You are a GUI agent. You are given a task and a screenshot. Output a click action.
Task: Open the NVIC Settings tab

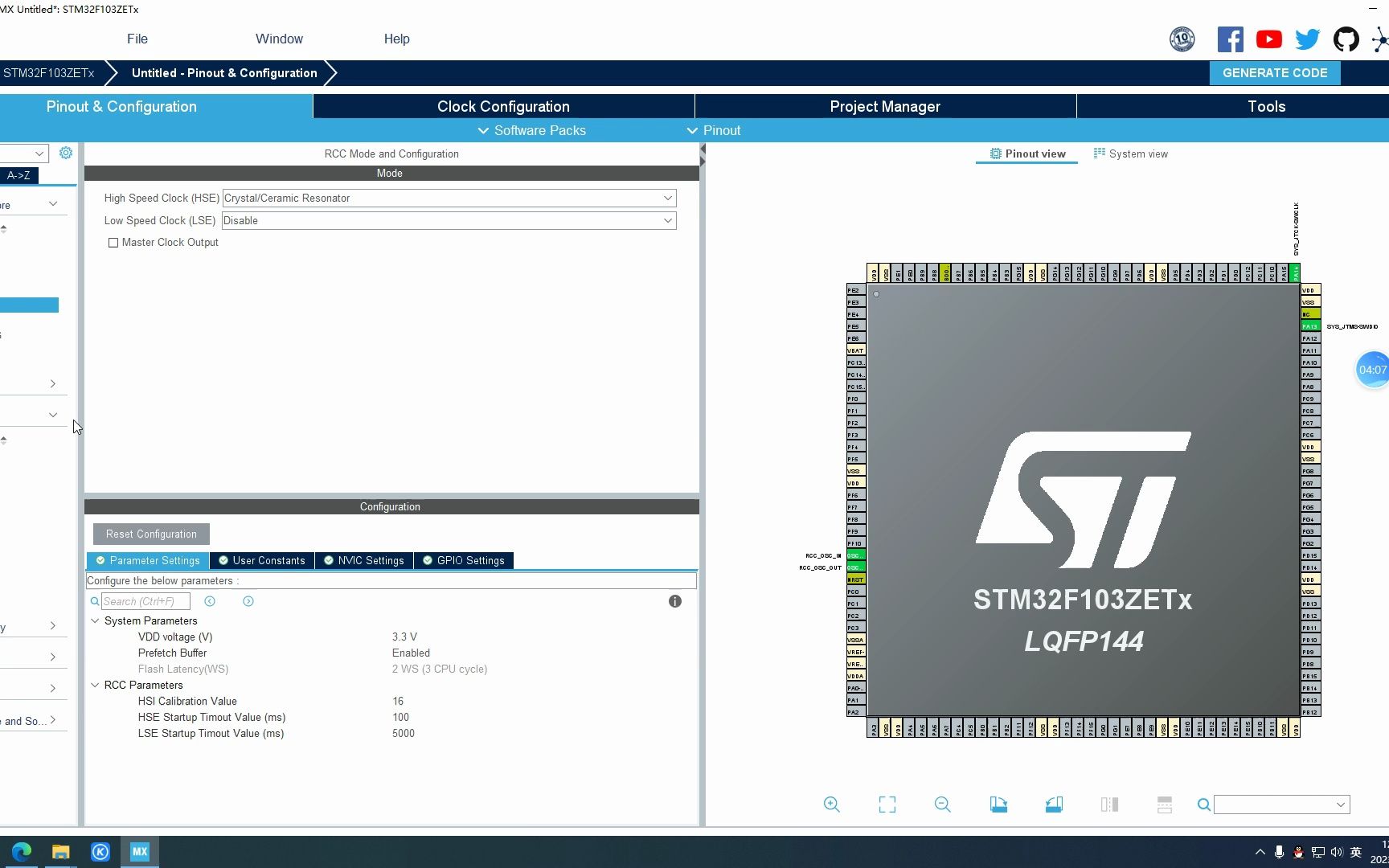tap(363, 560)
